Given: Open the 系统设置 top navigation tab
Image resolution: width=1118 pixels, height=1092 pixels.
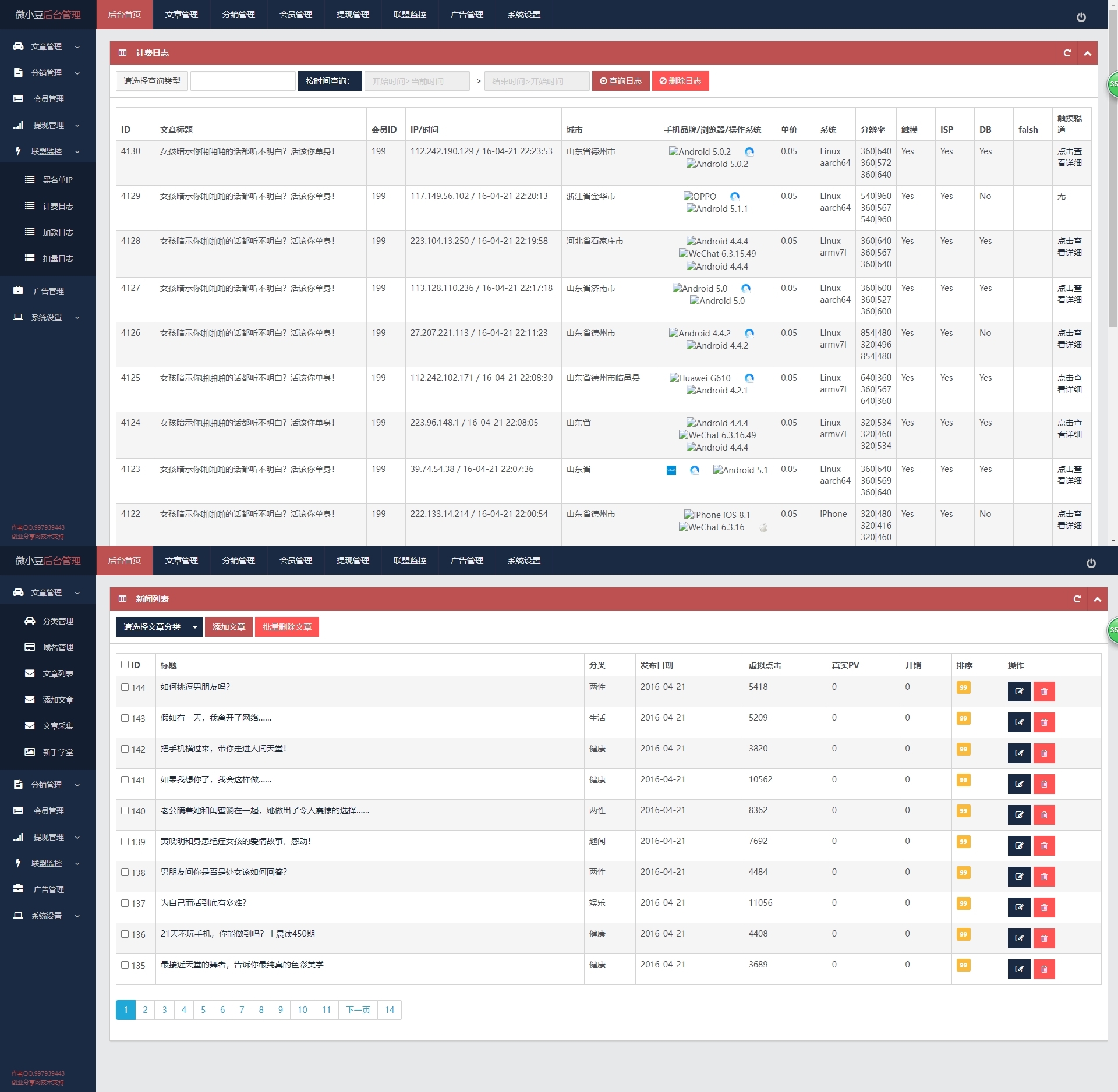Looking at the screenshot, I should tap(523, 15).
